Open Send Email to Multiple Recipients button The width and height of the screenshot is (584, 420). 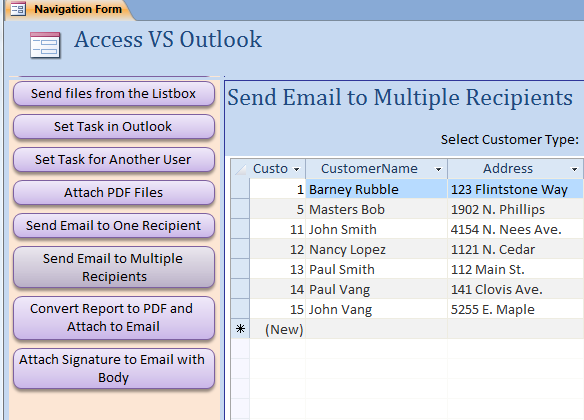(114, 267)
